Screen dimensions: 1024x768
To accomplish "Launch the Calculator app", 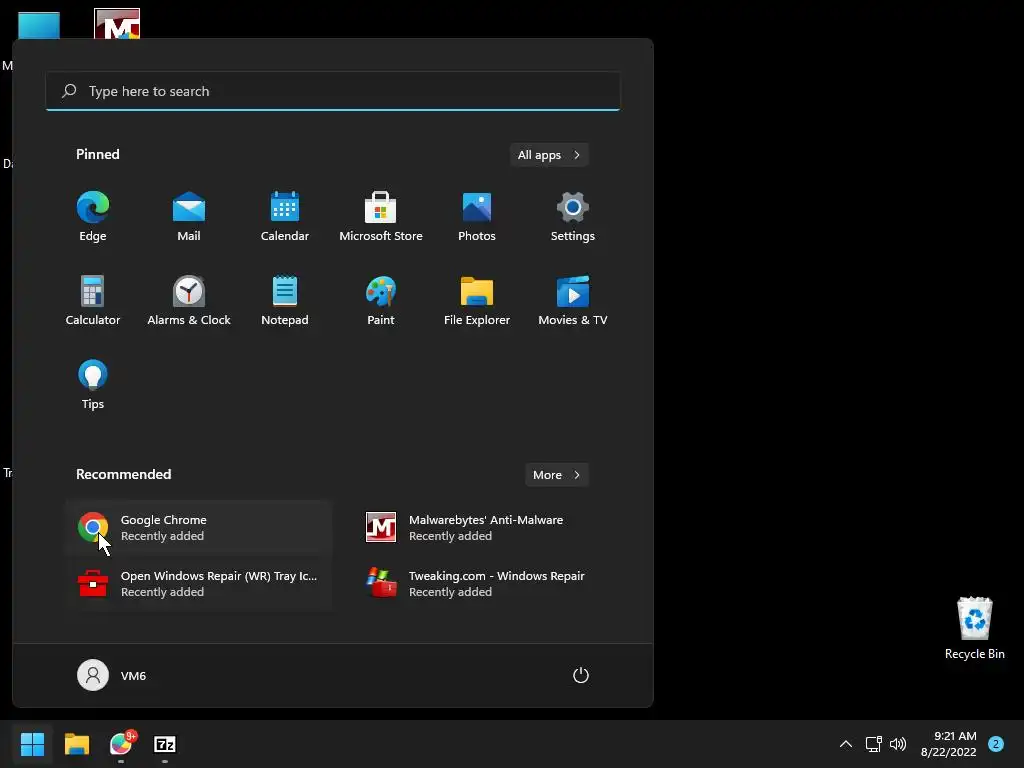I will 93,300.
